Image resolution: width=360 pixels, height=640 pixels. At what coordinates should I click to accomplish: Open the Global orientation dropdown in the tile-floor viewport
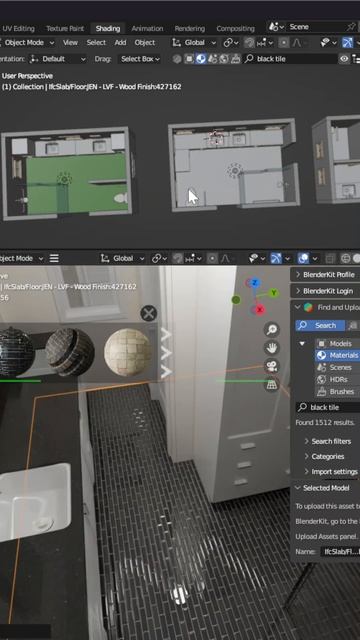point(122,258)
